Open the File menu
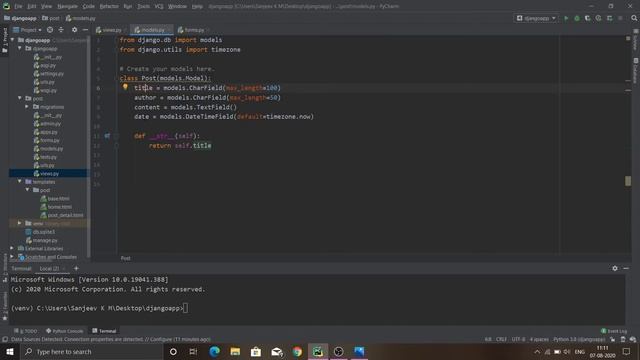This screenshot has width=640, height=360. (18, 6)
